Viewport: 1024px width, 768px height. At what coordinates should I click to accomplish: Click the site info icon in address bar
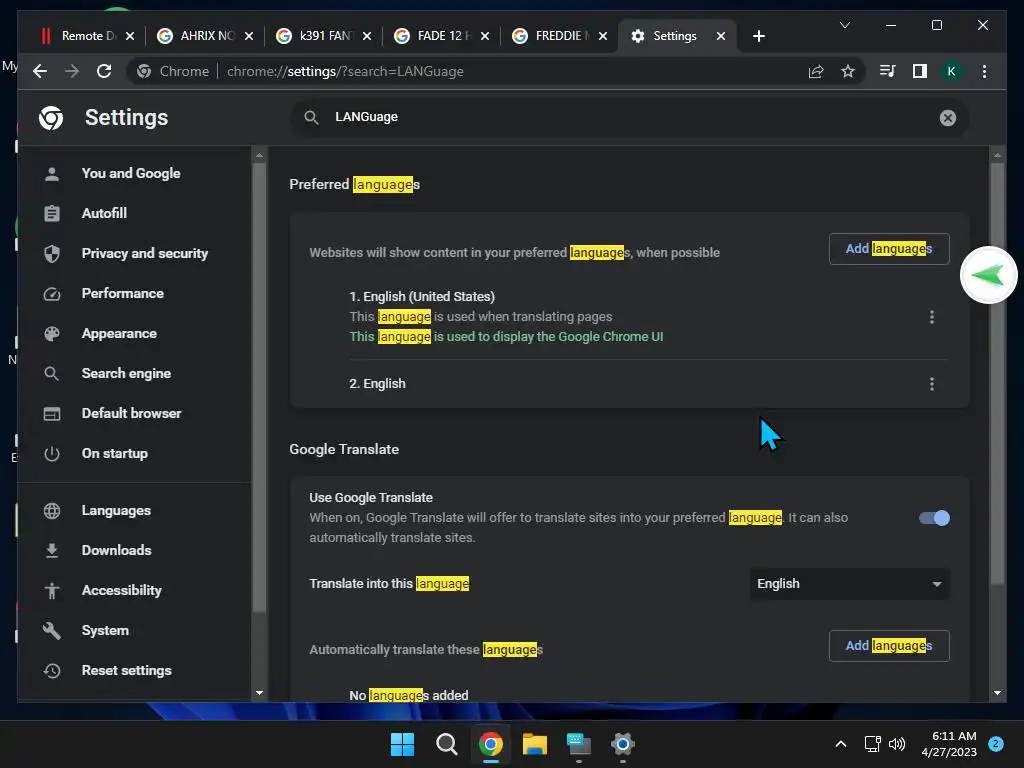pos(144,71)
